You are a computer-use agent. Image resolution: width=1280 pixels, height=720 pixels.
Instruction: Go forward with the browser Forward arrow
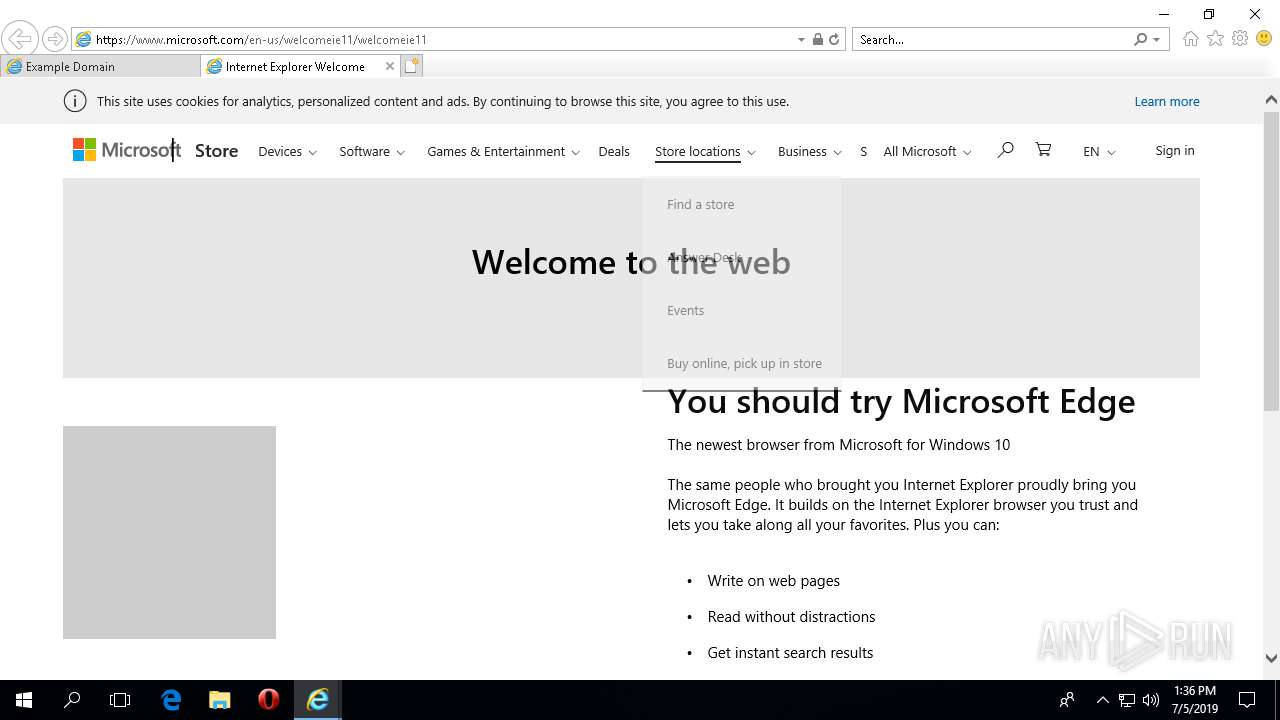[x=55, y=39]
